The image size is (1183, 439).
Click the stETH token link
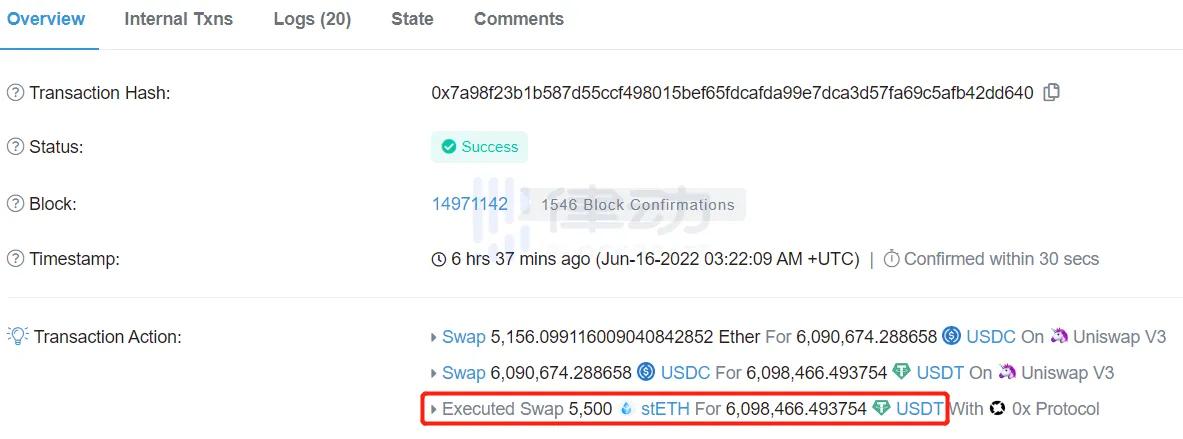tap(665, 410)
